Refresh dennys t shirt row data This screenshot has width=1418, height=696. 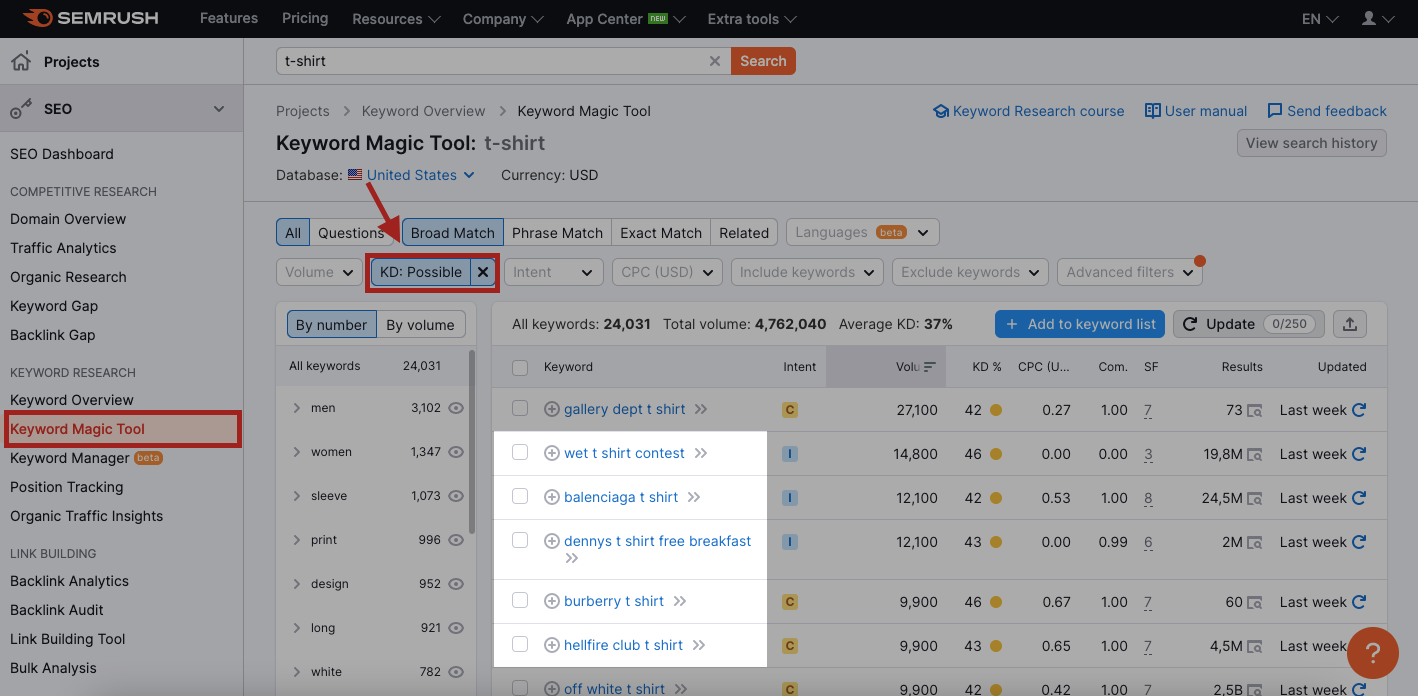coord(1359,542)
